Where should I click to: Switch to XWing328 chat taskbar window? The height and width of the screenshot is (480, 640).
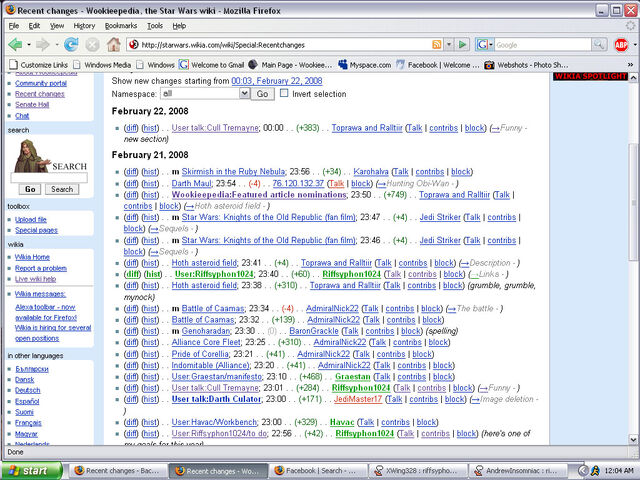(x=417, y=471)
